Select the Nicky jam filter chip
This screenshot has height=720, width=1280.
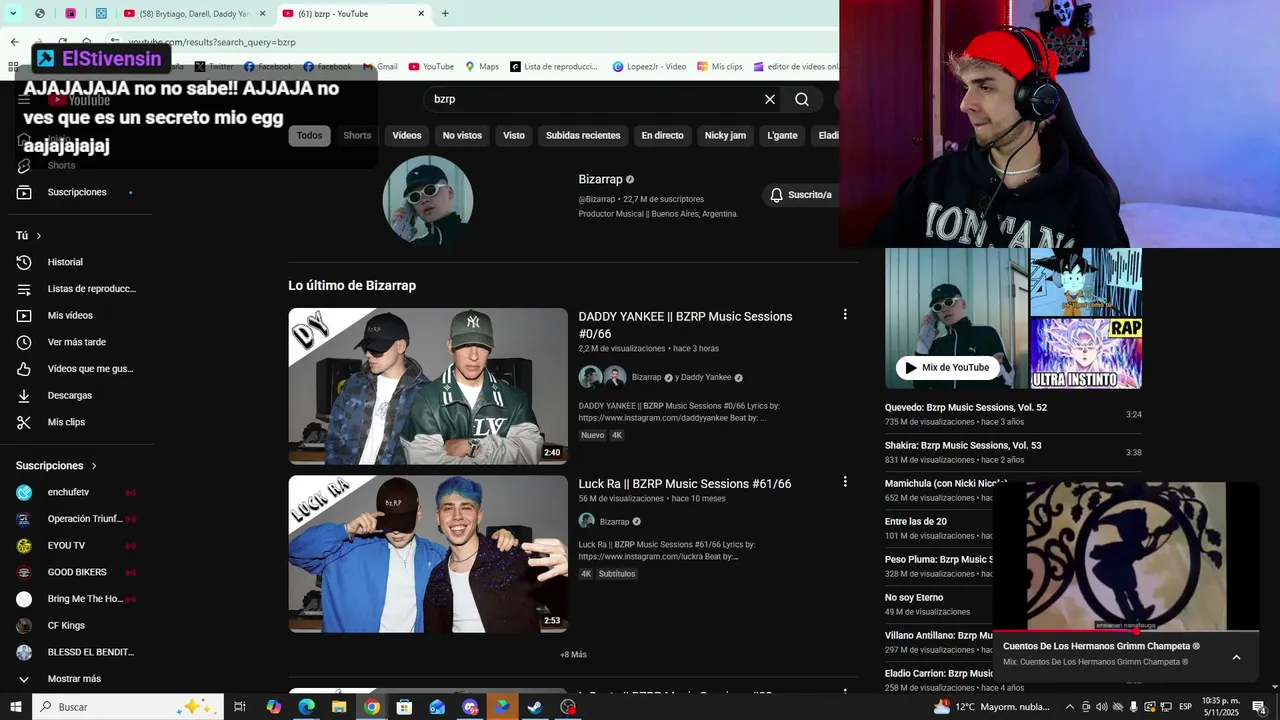[x=725, y=135]
